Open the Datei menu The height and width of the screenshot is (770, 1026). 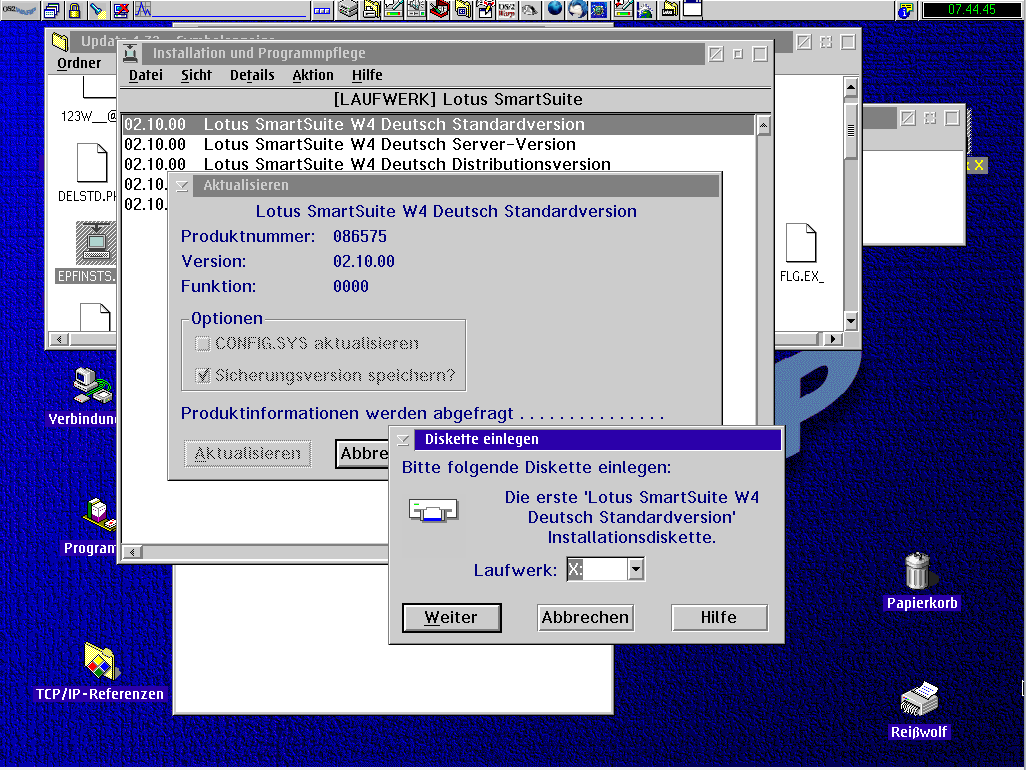point(146,75)
